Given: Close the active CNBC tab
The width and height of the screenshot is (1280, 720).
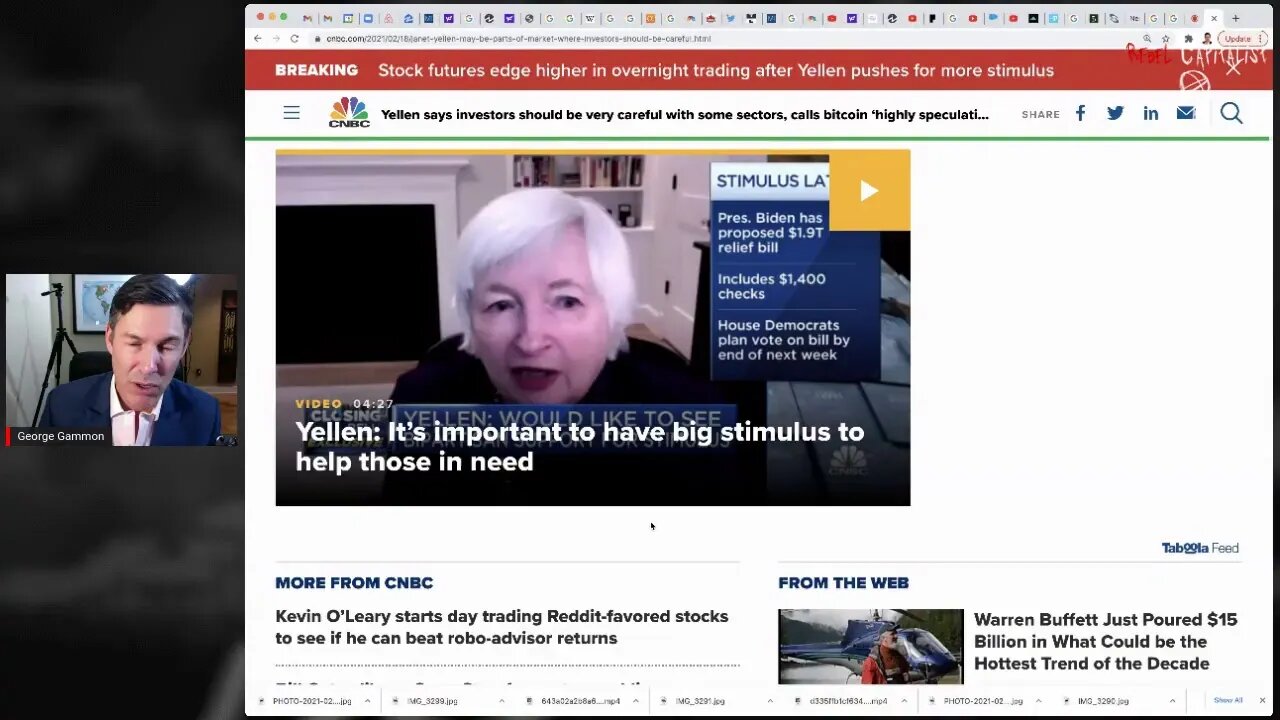Looking at the screenshot, I should point(1214,18).
